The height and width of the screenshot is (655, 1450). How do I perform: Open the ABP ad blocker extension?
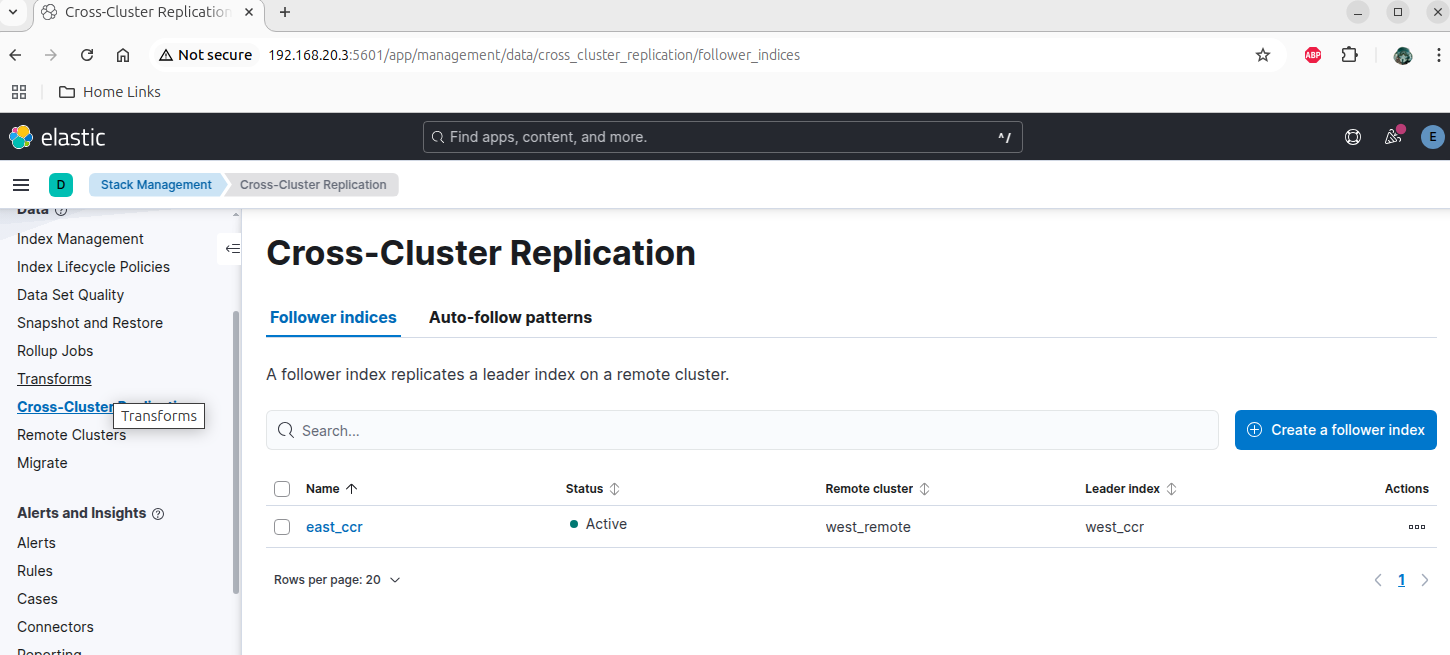coord(1313,55)
